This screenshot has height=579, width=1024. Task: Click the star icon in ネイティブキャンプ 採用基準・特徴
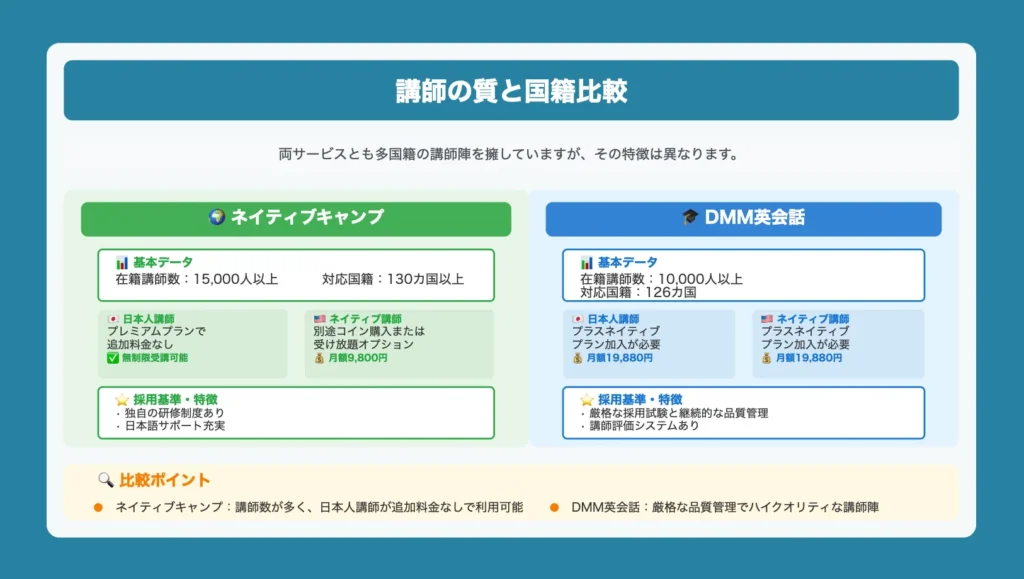tap(122, 399)
